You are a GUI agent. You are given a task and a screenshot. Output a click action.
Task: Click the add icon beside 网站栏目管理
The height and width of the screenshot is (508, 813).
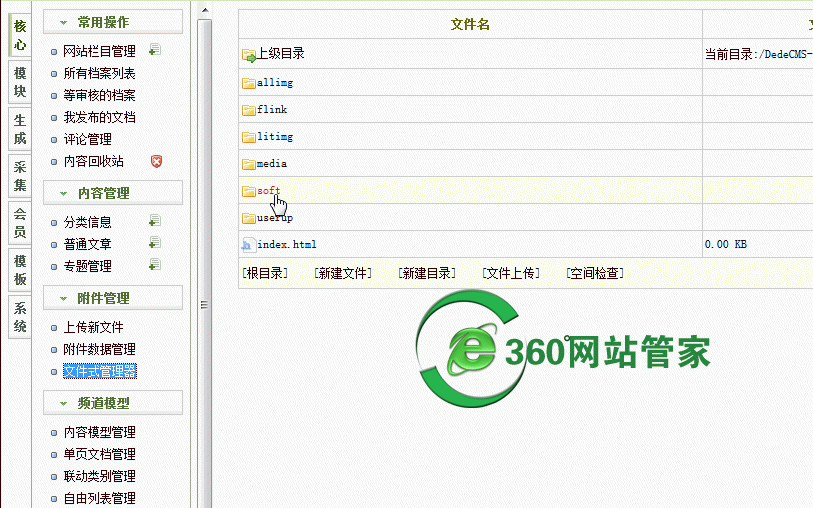[x=155, y=50]
